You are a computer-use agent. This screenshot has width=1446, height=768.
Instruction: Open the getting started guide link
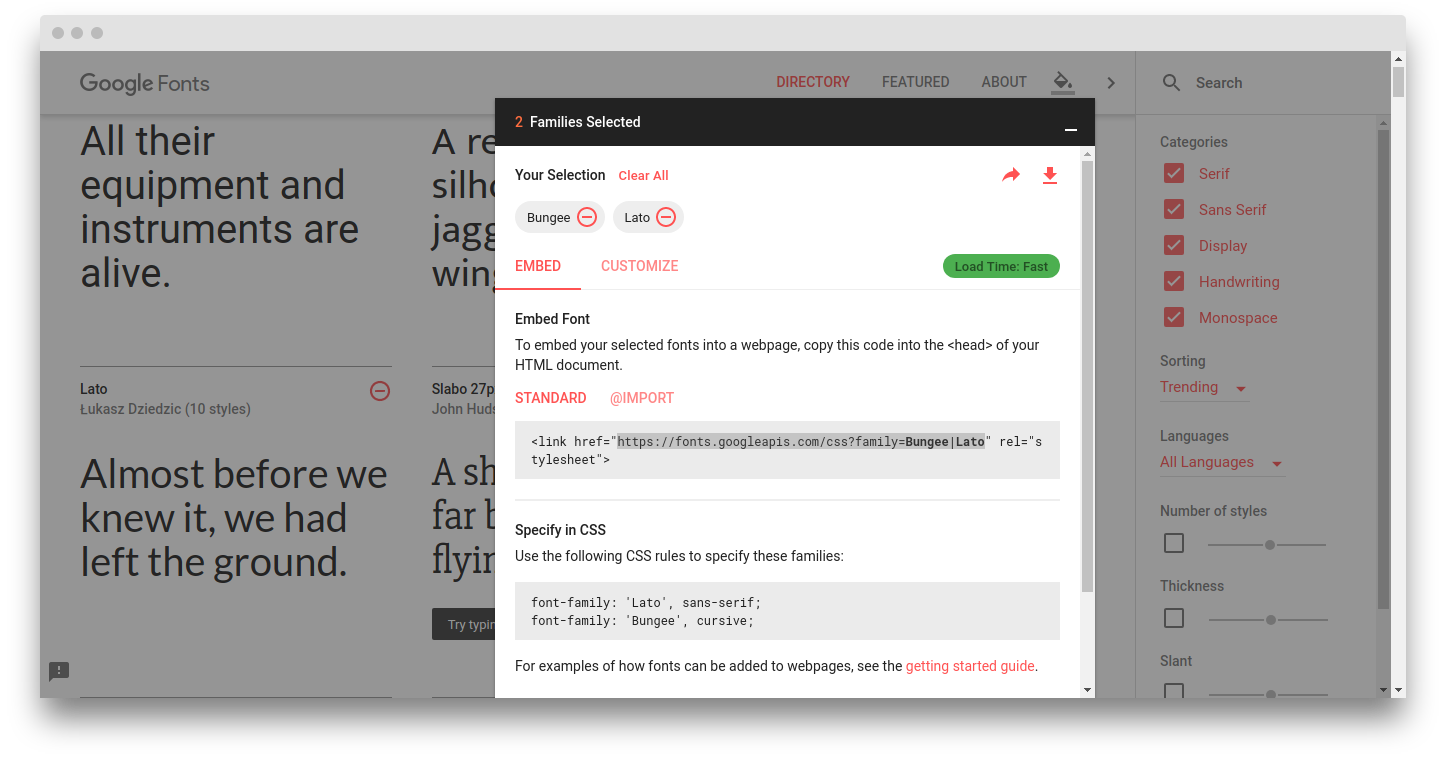coord(970,666)
